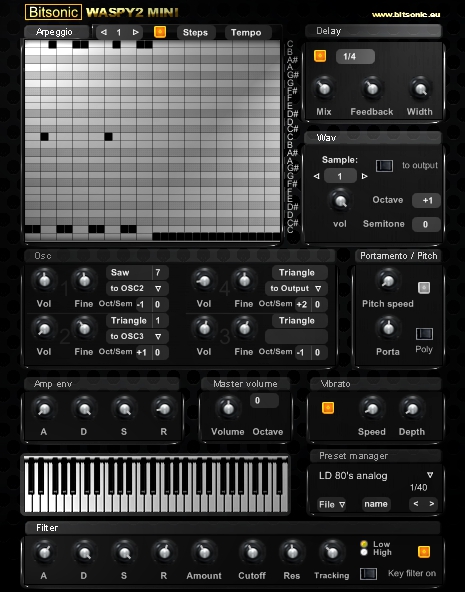Click the Master Volume knob

[x=228, y=408]
